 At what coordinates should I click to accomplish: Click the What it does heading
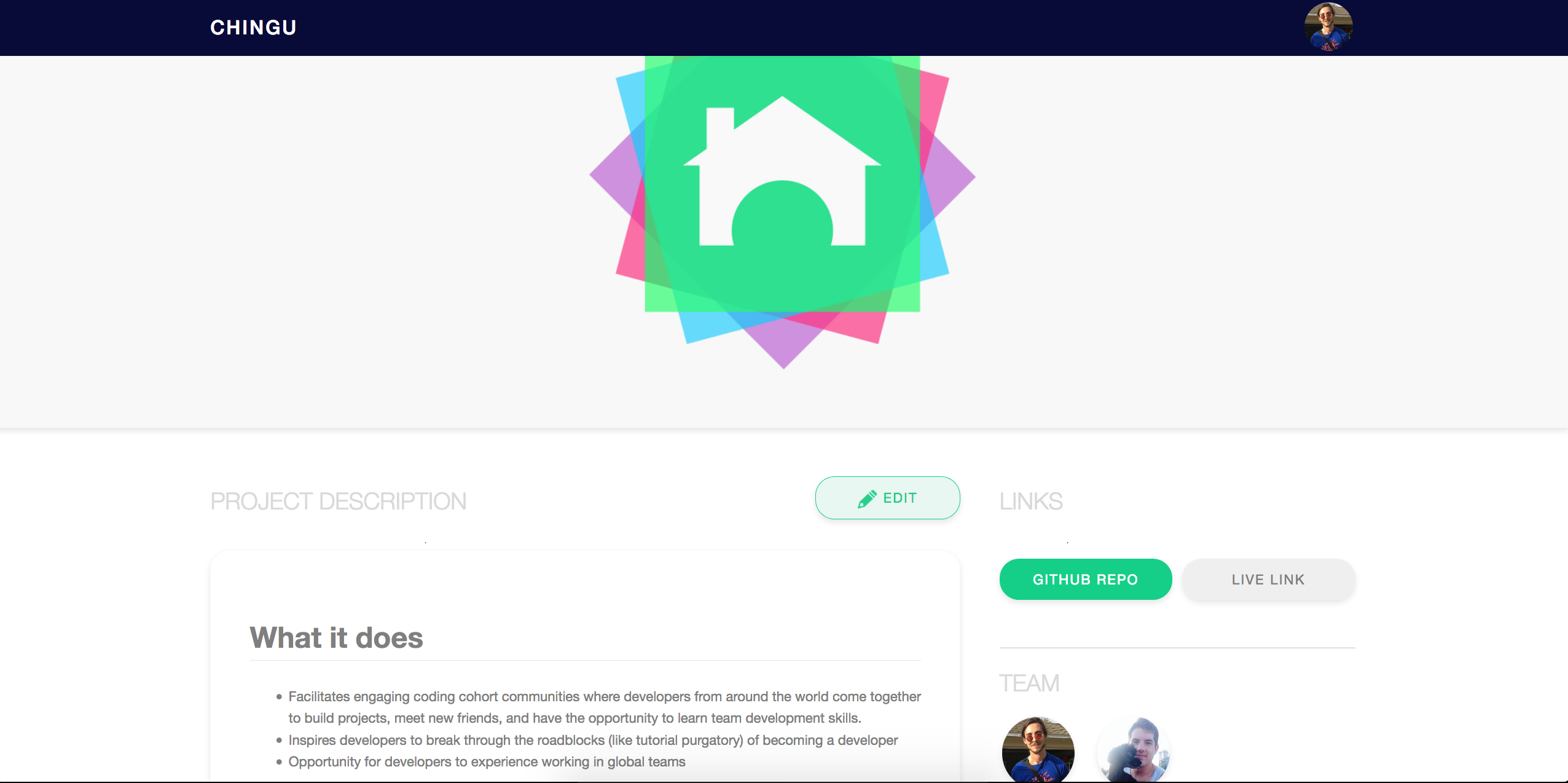point(336,637)
